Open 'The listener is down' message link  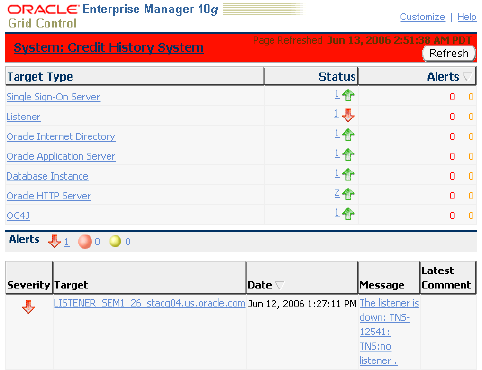pyautogui.click(x=389, y=332)
